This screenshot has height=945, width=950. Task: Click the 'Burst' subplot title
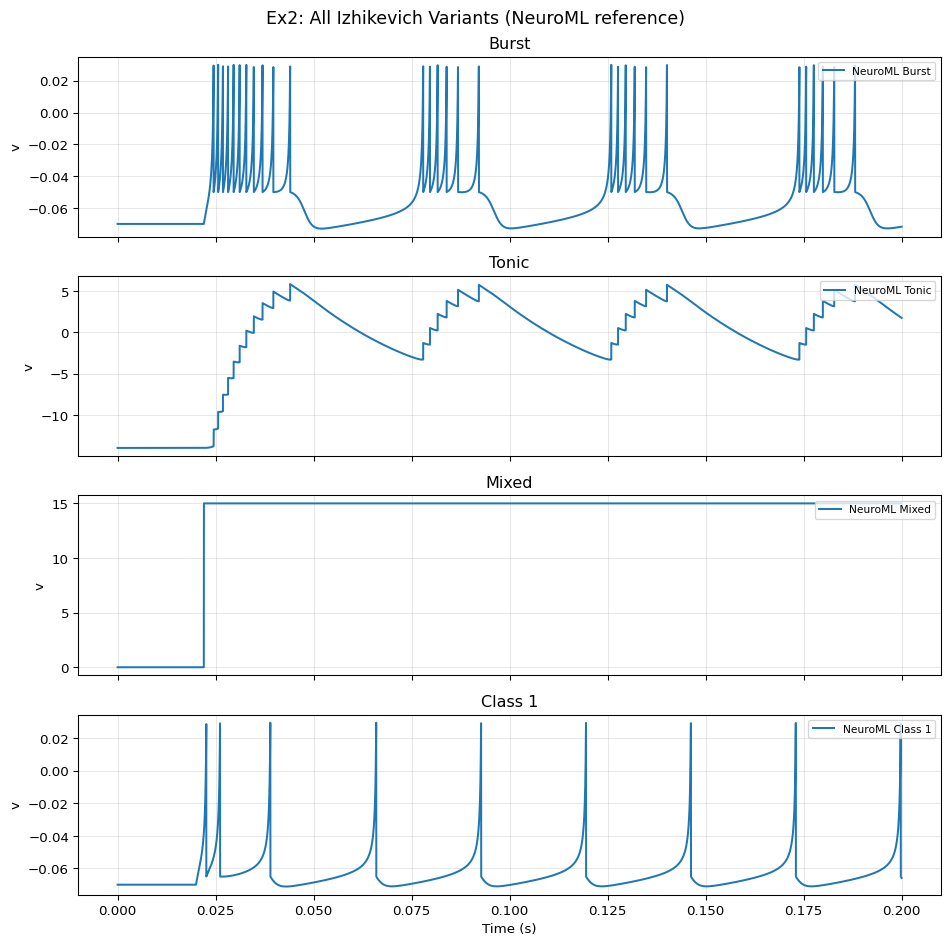click(x=509, y=43)
